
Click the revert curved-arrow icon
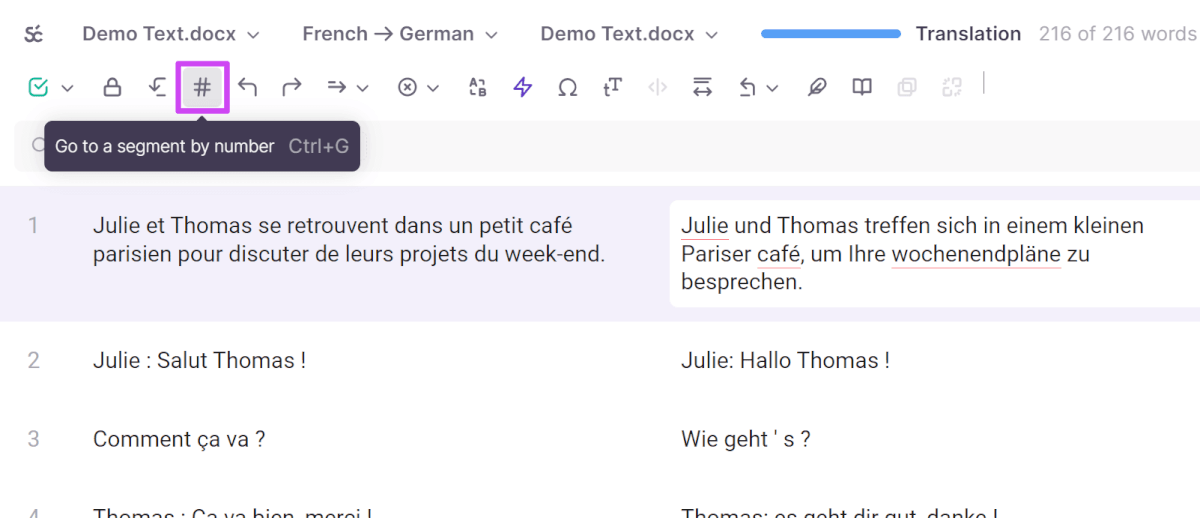click(x=747, y=87)
